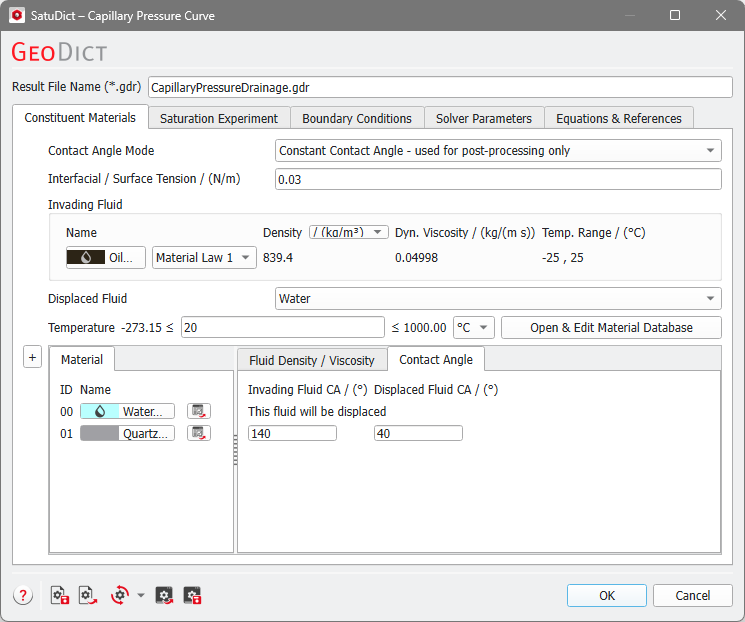The image size is (745, 622).
Task: Maximize the SatuDict window
Action: click(x=675, y=15)
